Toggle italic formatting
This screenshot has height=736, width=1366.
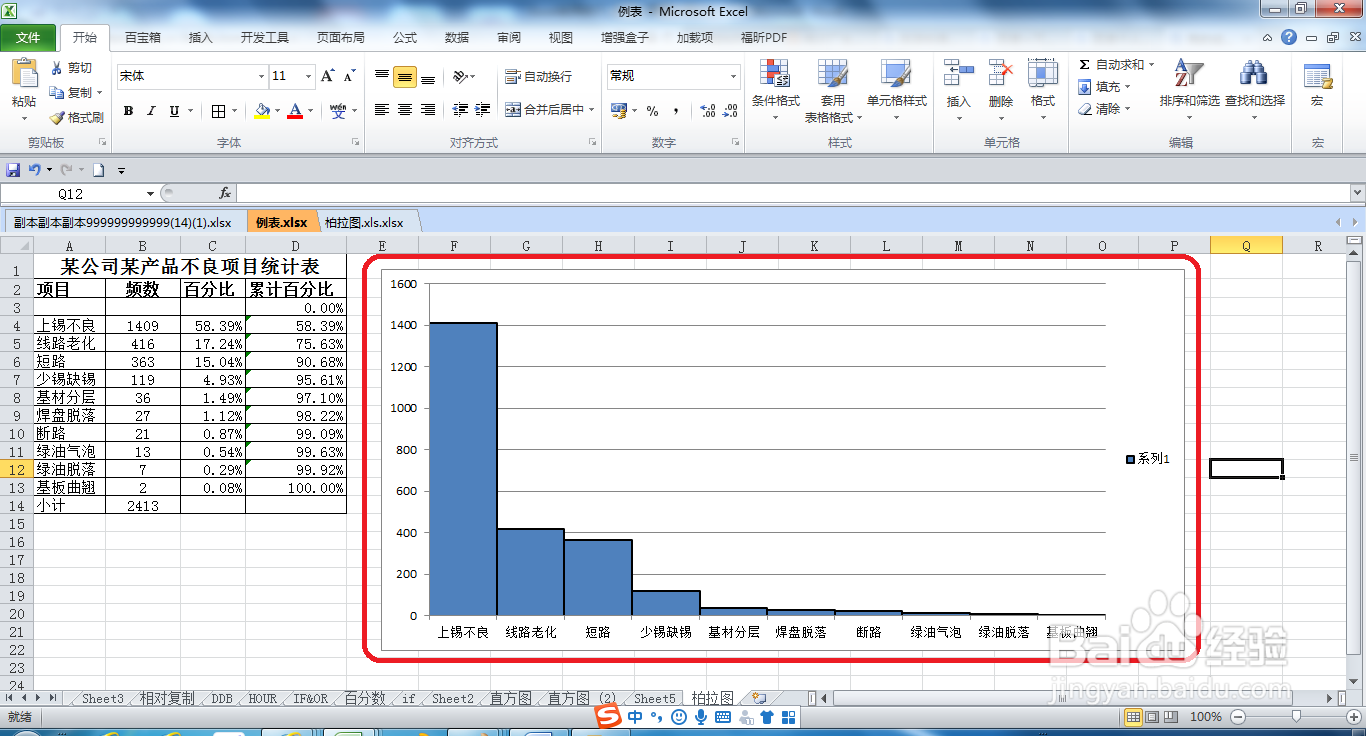[151, 111]
